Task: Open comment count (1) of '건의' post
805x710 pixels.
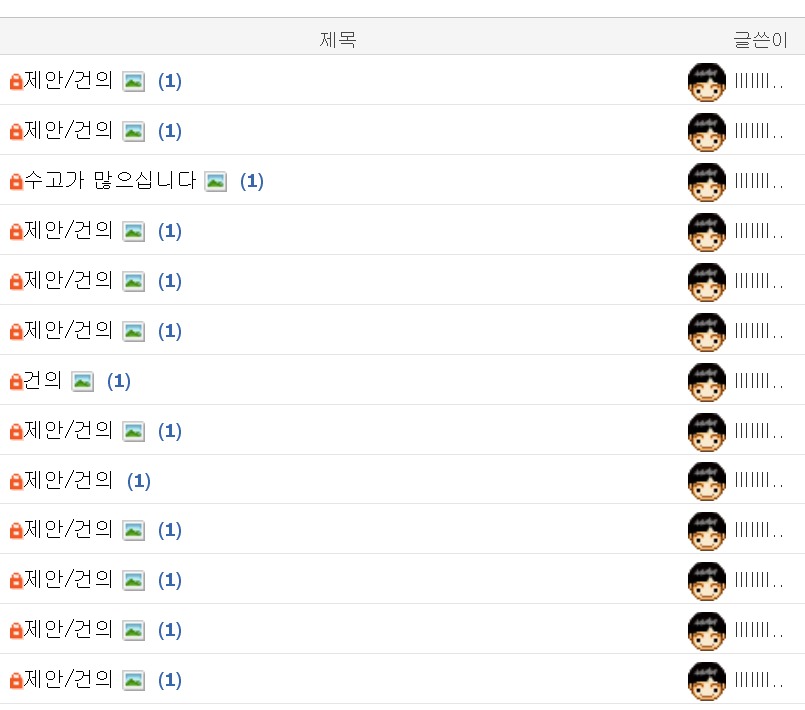Action: [119, 381]
